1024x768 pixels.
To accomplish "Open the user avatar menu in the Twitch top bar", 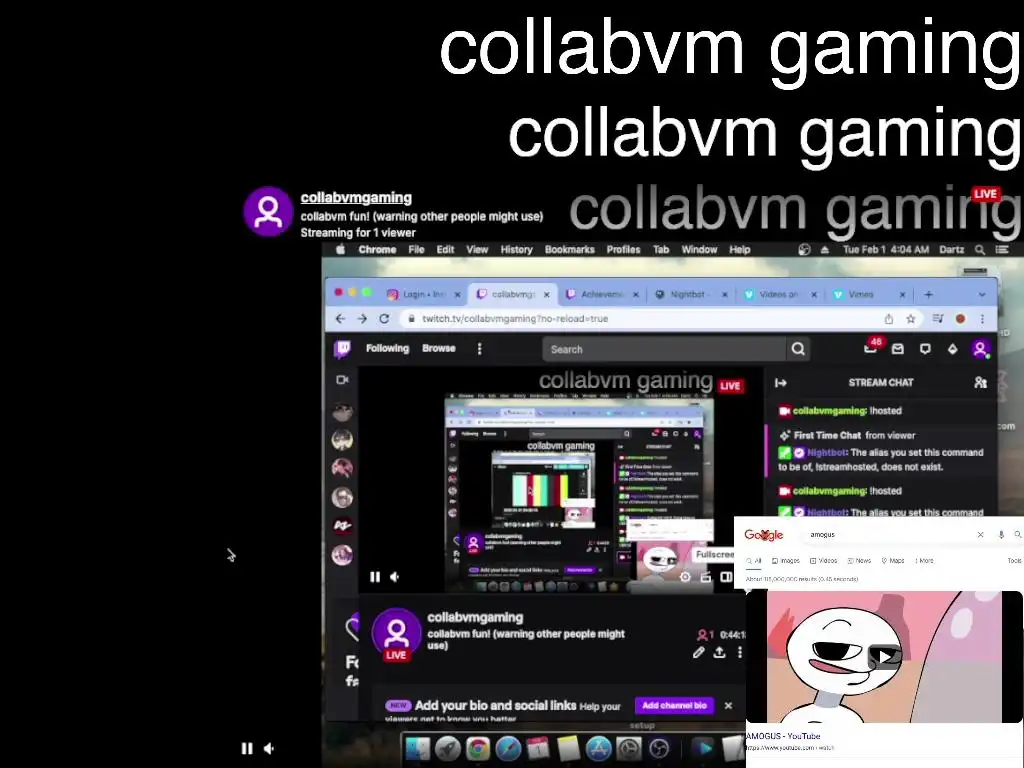I will [980, 349].
